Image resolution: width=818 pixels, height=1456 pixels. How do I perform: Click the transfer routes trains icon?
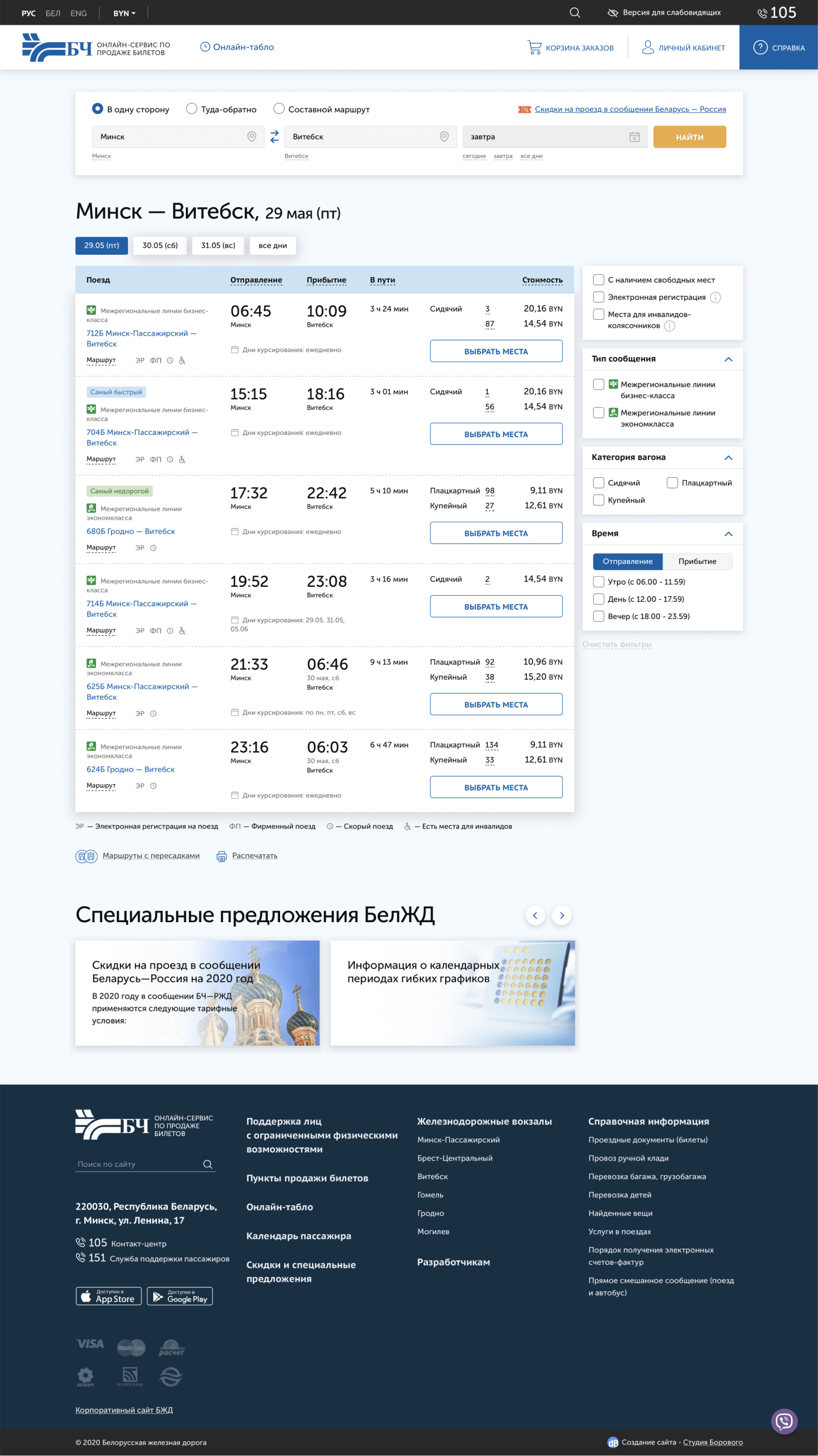coord(87,856)
